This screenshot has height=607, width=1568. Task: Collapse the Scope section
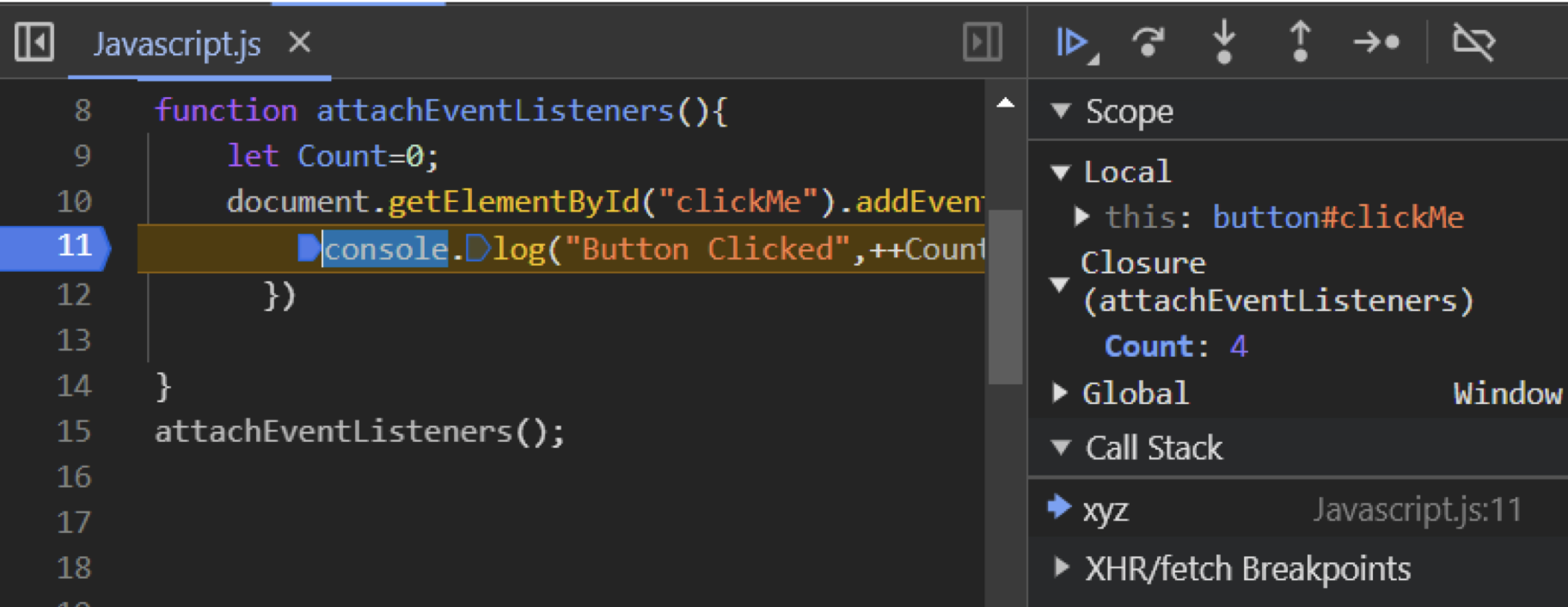(1061, 111)
